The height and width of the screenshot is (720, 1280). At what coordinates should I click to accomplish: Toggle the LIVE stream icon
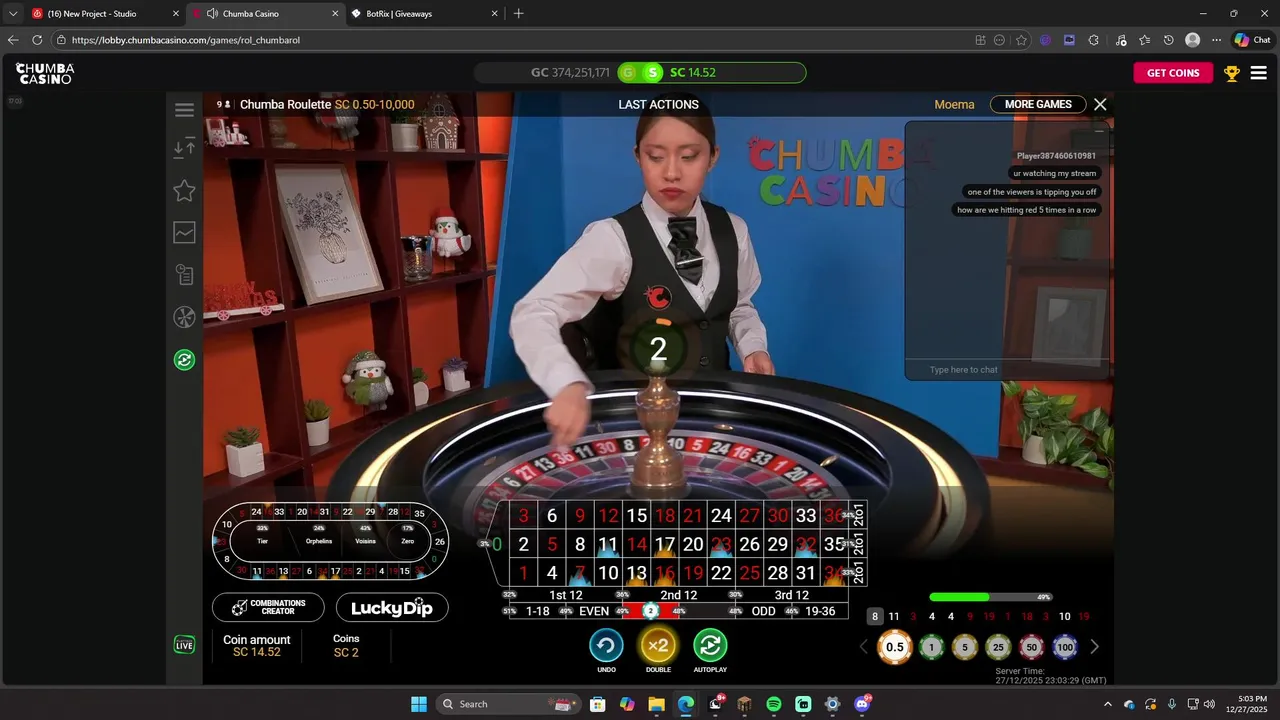[x=184, y=645]
